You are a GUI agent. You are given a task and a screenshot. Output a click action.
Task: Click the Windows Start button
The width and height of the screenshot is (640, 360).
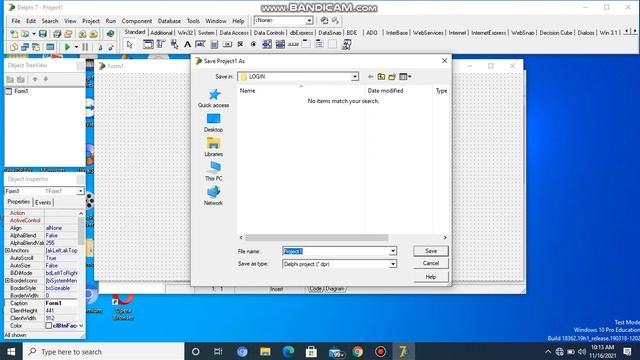click(11, 351)
